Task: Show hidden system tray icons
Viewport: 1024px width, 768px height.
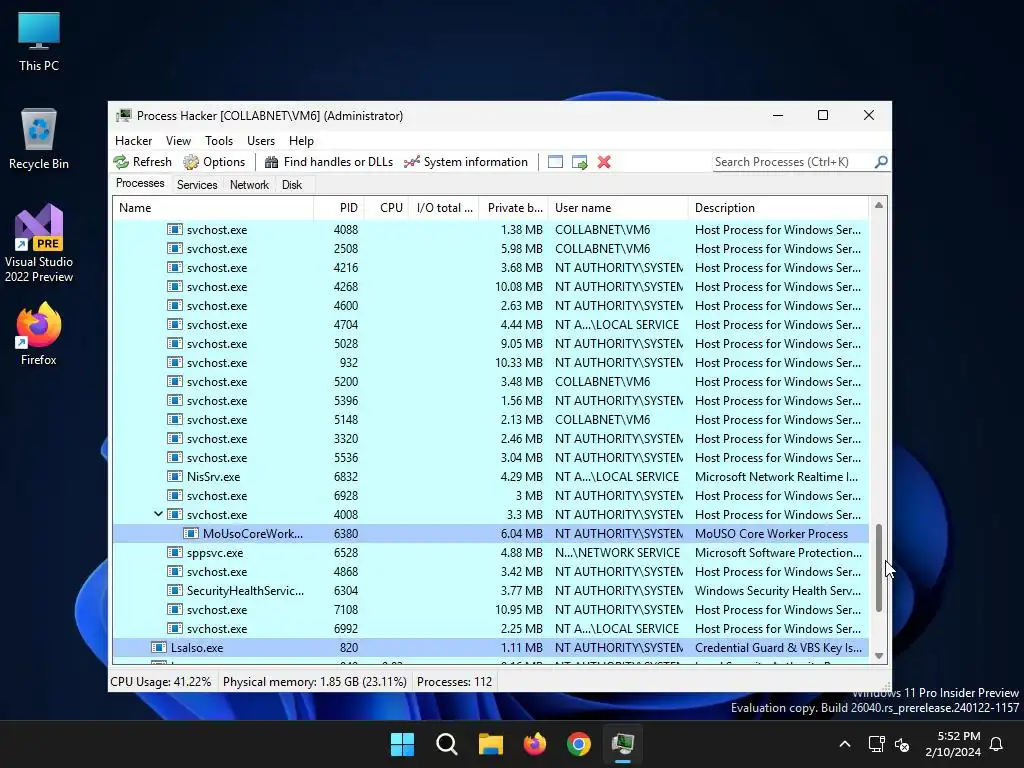Action: [844, 744]
